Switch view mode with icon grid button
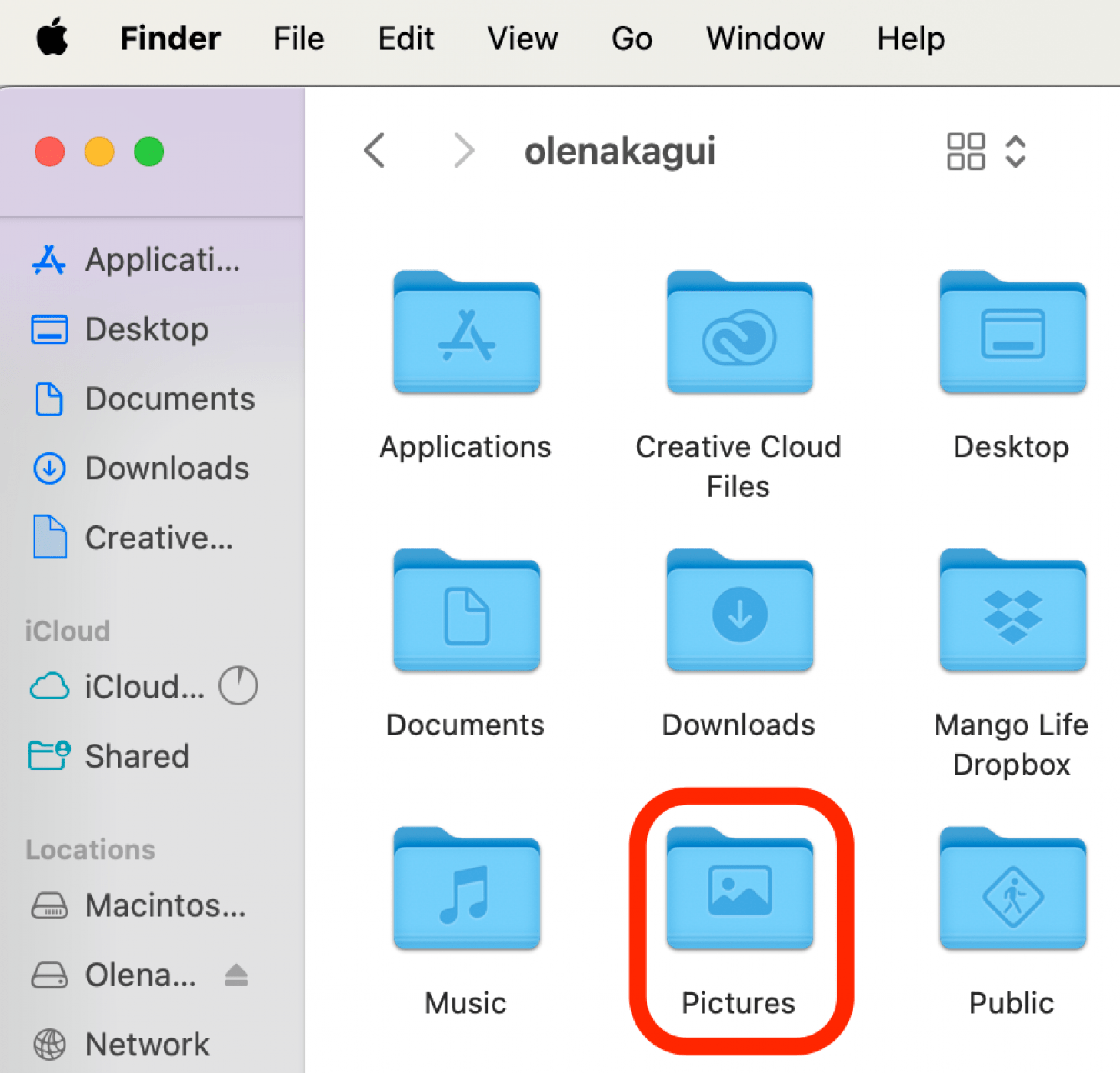Image resolution: width=1120 pixels, height=1073 pixels. pyautogui.click(x=965, y=152)
